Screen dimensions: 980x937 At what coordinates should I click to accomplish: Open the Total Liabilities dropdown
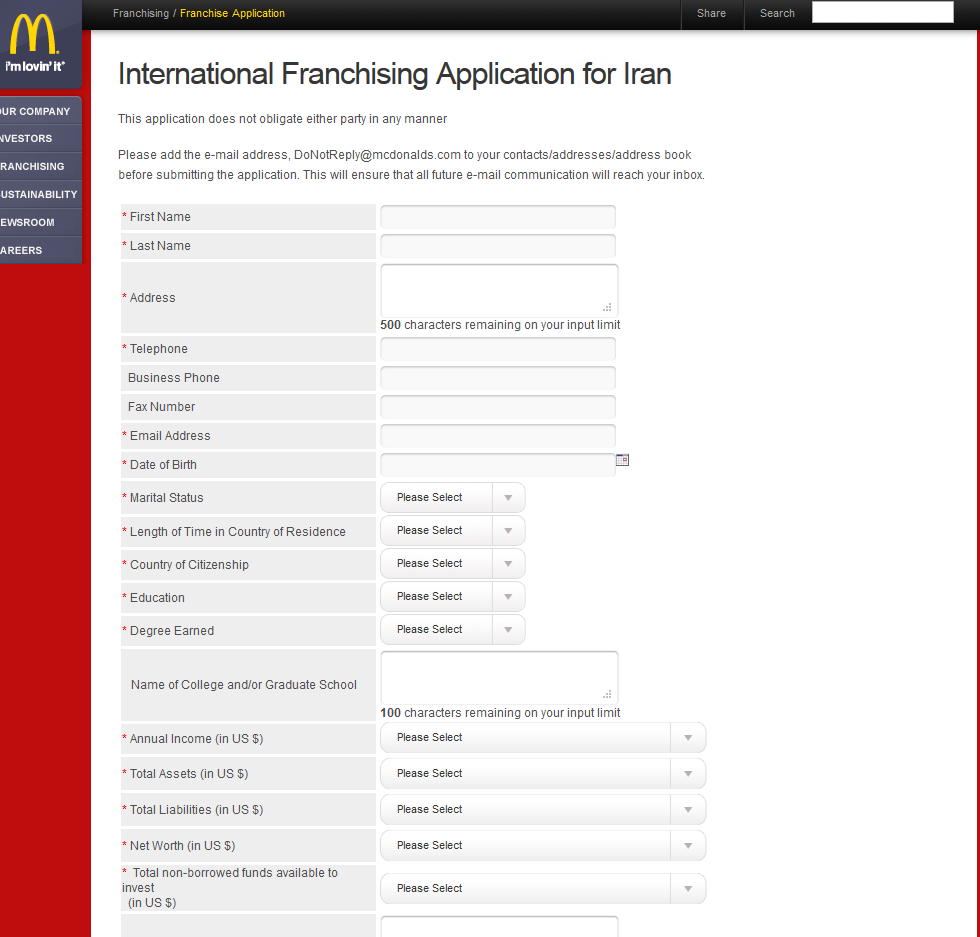coord(543,809)
